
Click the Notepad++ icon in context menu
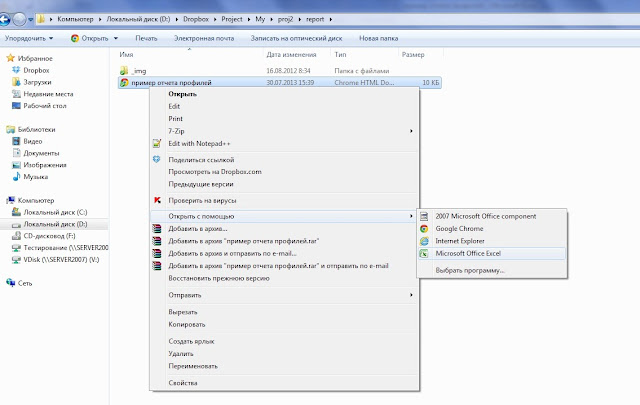click(157, 143)
